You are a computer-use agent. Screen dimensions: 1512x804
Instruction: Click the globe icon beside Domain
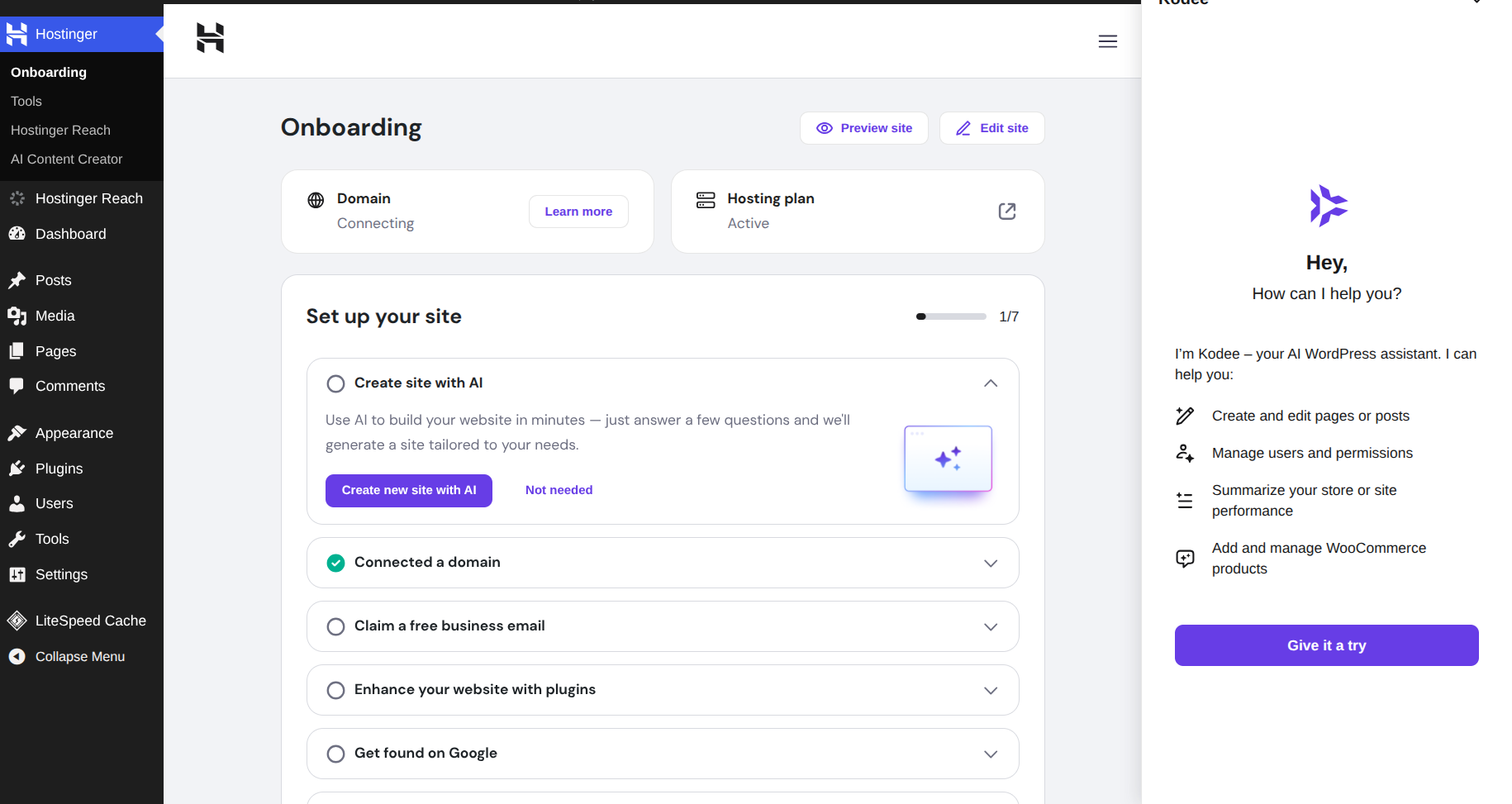[316, 200]
